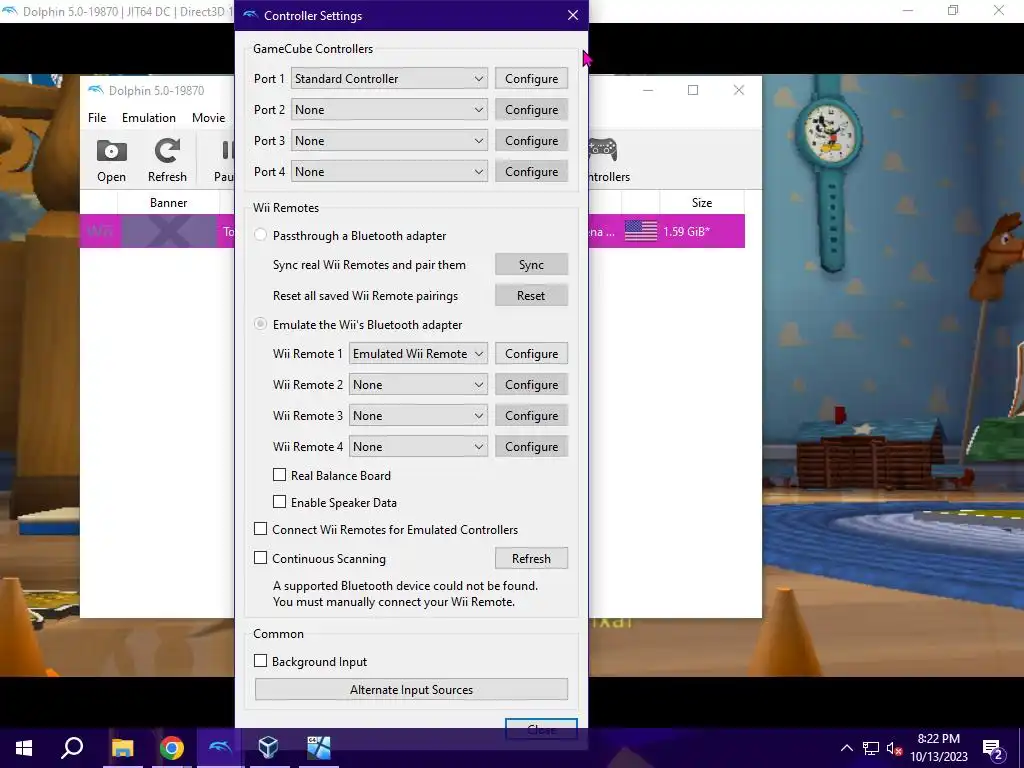The width and height of the screenshot is (1024, 768).
Task: Open File menu in Dolphin window
Action: [97, 118]
